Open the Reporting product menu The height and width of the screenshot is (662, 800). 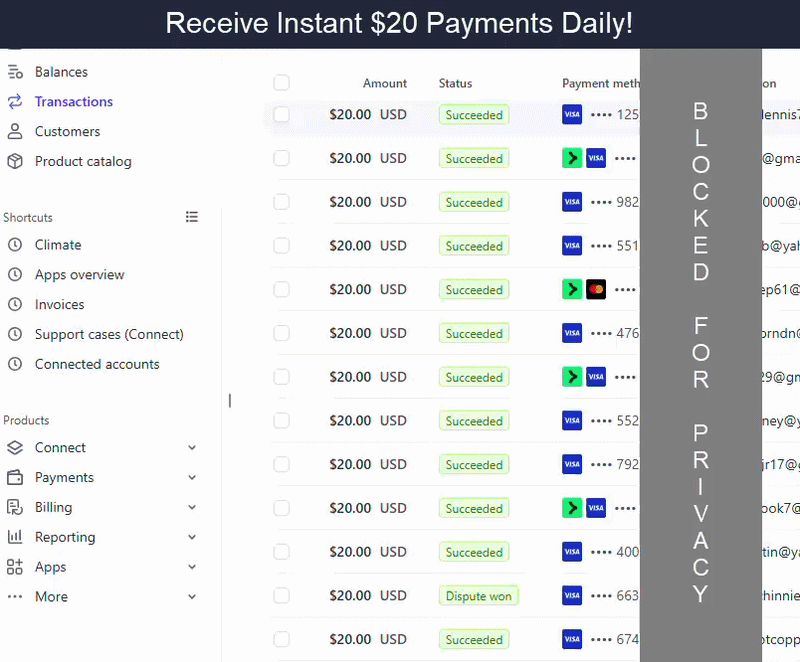[65, 537]
